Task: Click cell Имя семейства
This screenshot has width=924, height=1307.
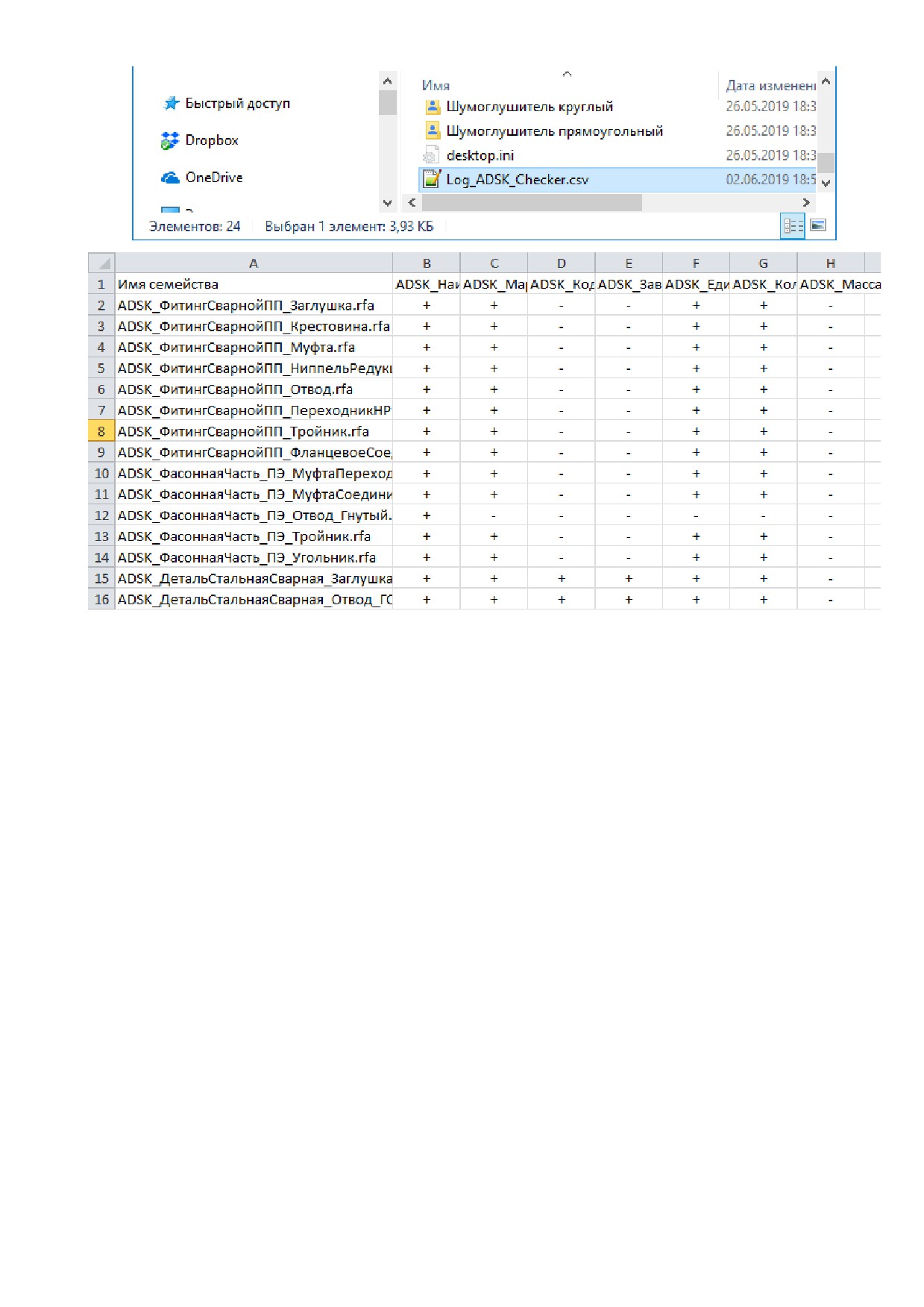Action: pyautogui.click(x=254, y=283)
